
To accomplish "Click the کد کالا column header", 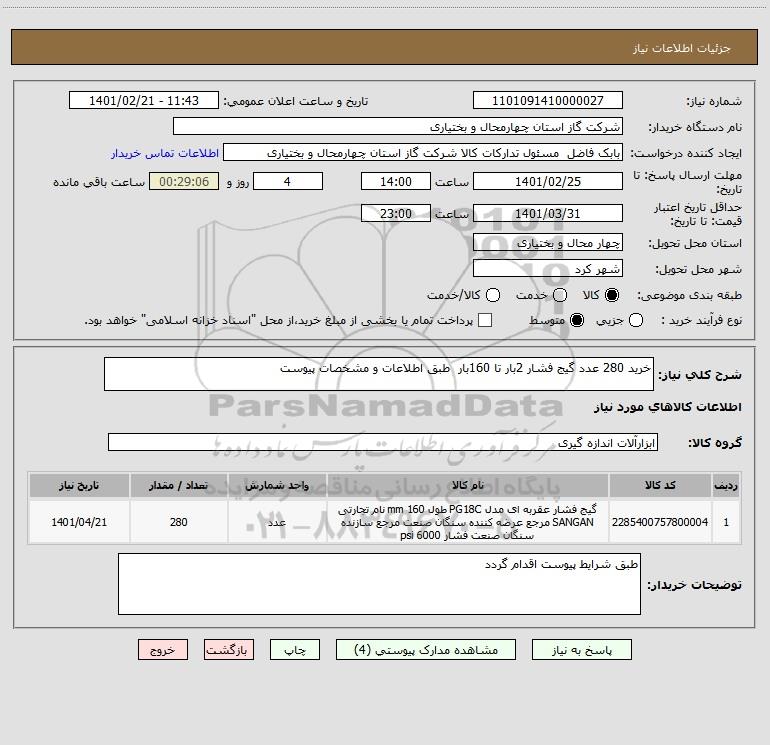I will click(660, 485).
